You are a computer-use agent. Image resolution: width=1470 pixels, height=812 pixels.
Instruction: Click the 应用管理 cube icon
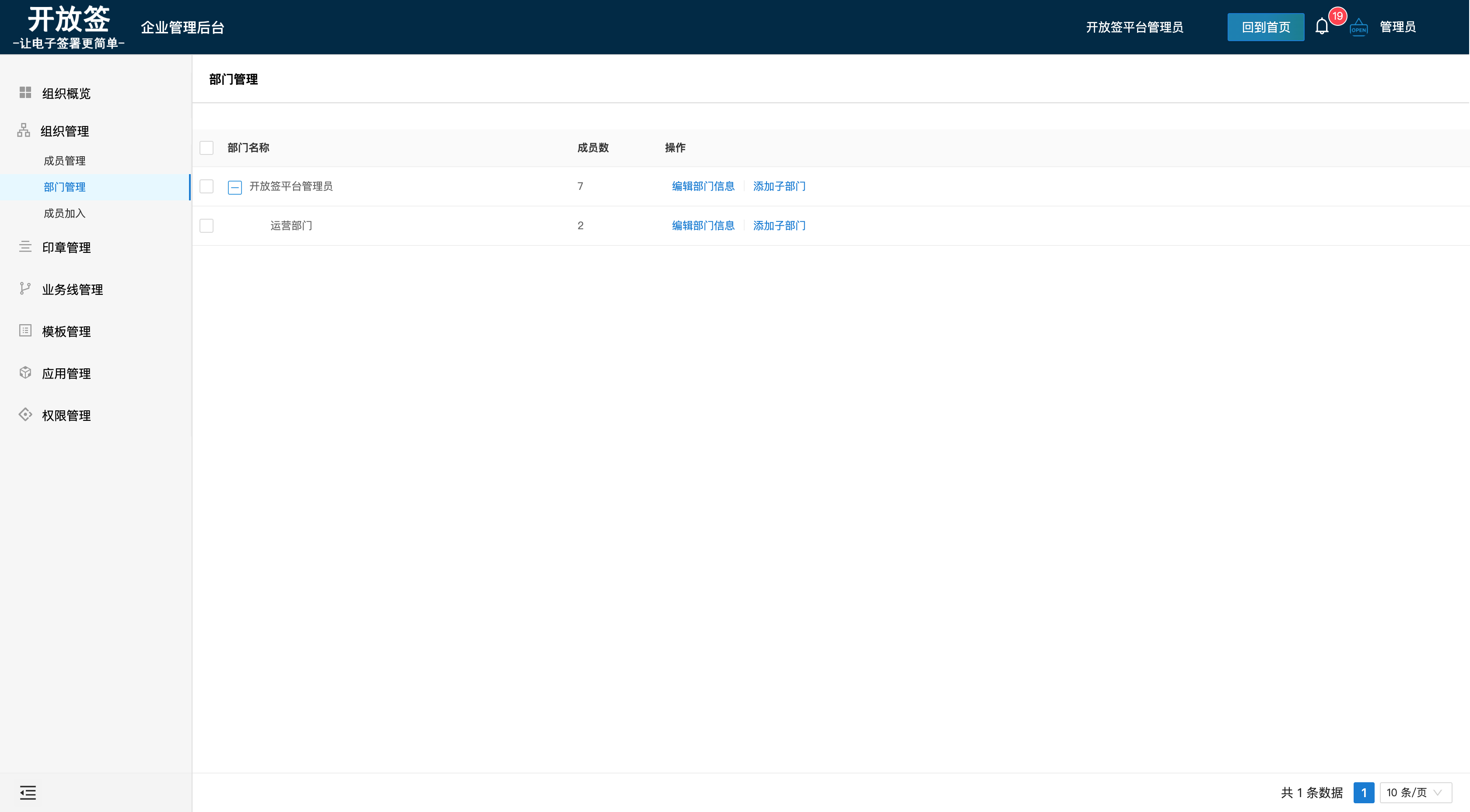coord(25,373)
